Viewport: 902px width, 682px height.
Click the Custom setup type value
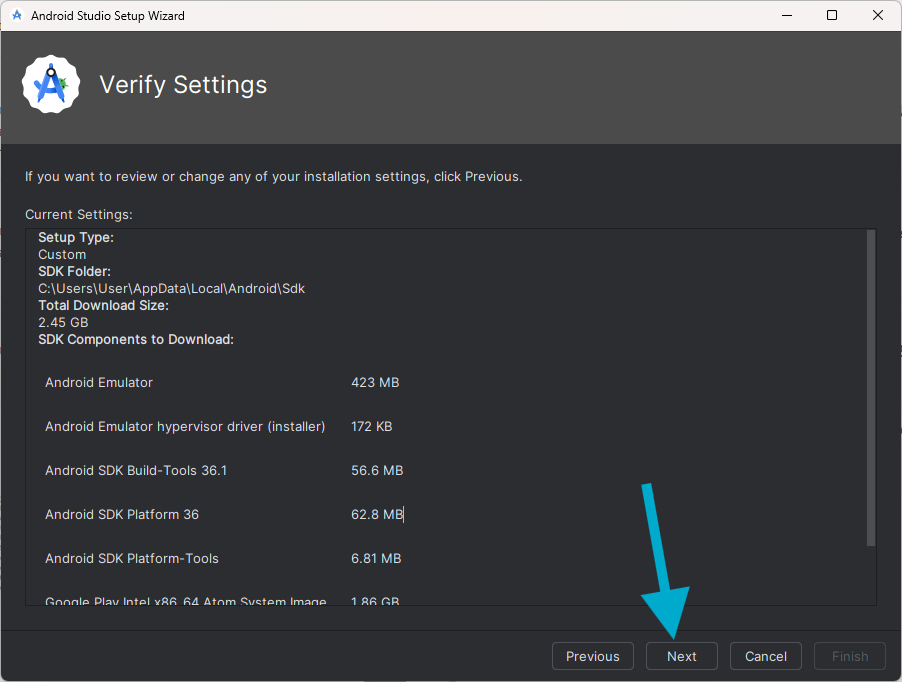pos(62,255)
